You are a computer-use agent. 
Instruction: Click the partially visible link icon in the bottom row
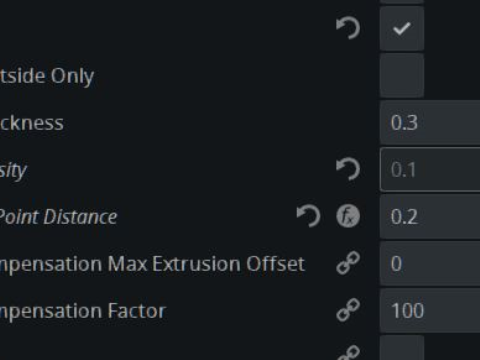348,353
